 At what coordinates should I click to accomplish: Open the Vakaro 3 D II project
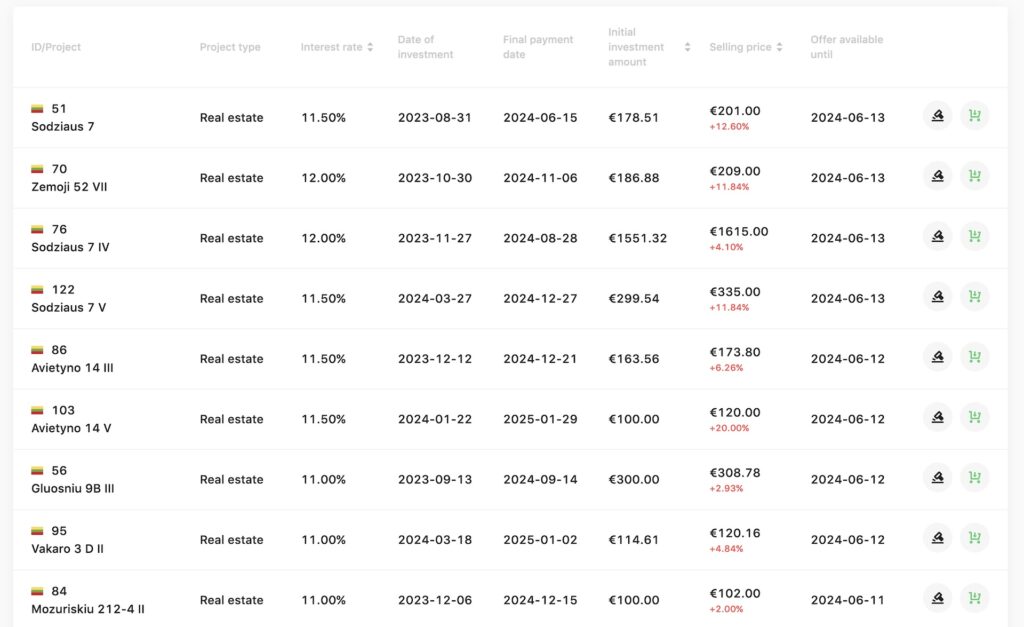coord(67,549)
